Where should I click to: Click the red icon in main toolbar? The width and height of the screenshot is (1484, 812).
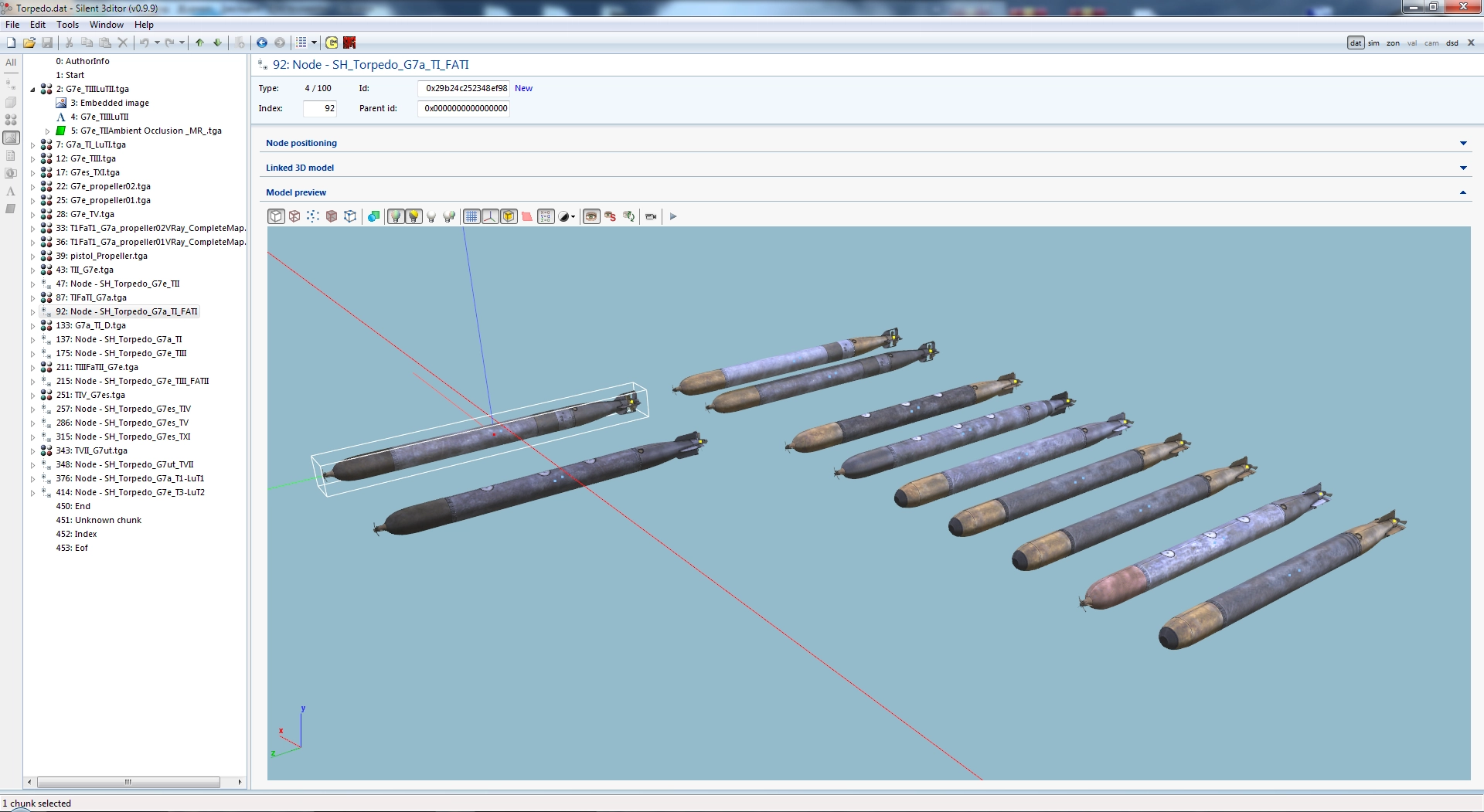click(x=349, y=43)
